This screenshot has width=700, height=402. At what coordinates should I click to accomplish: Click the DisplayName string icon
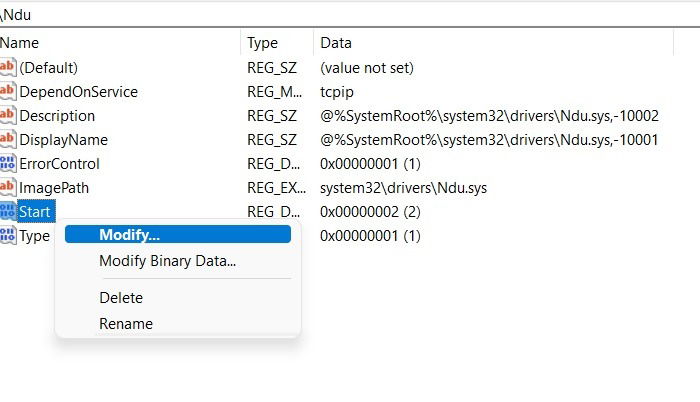(x=8, y=140)
